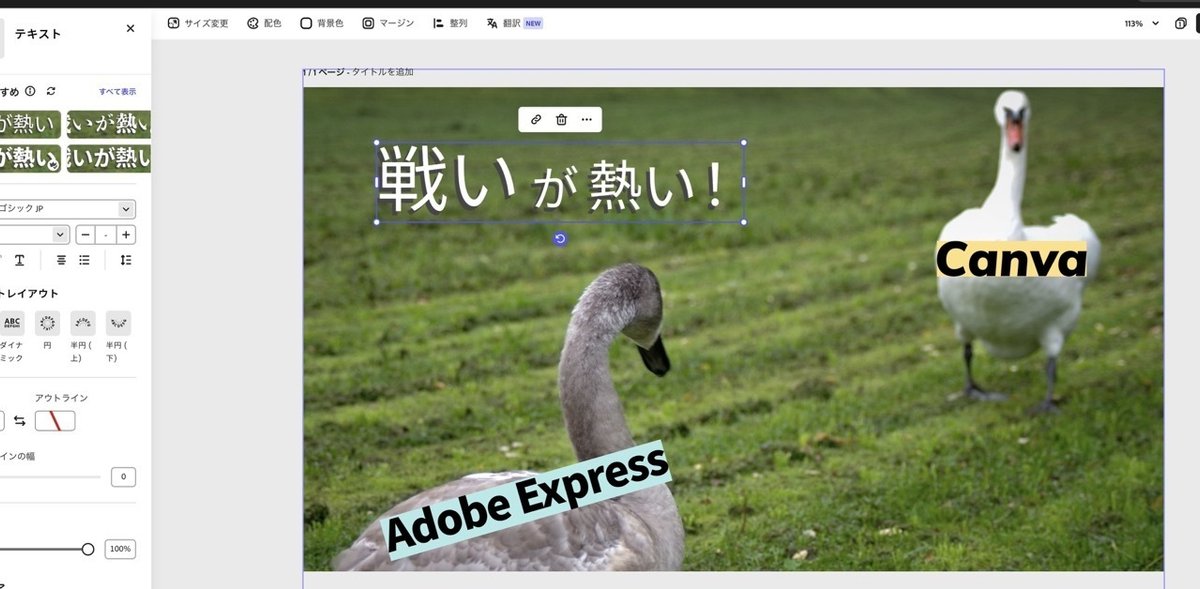Screen dimensions: 1200x589
Task: Select the Canva text label
Action: [x=1011, y=260]
